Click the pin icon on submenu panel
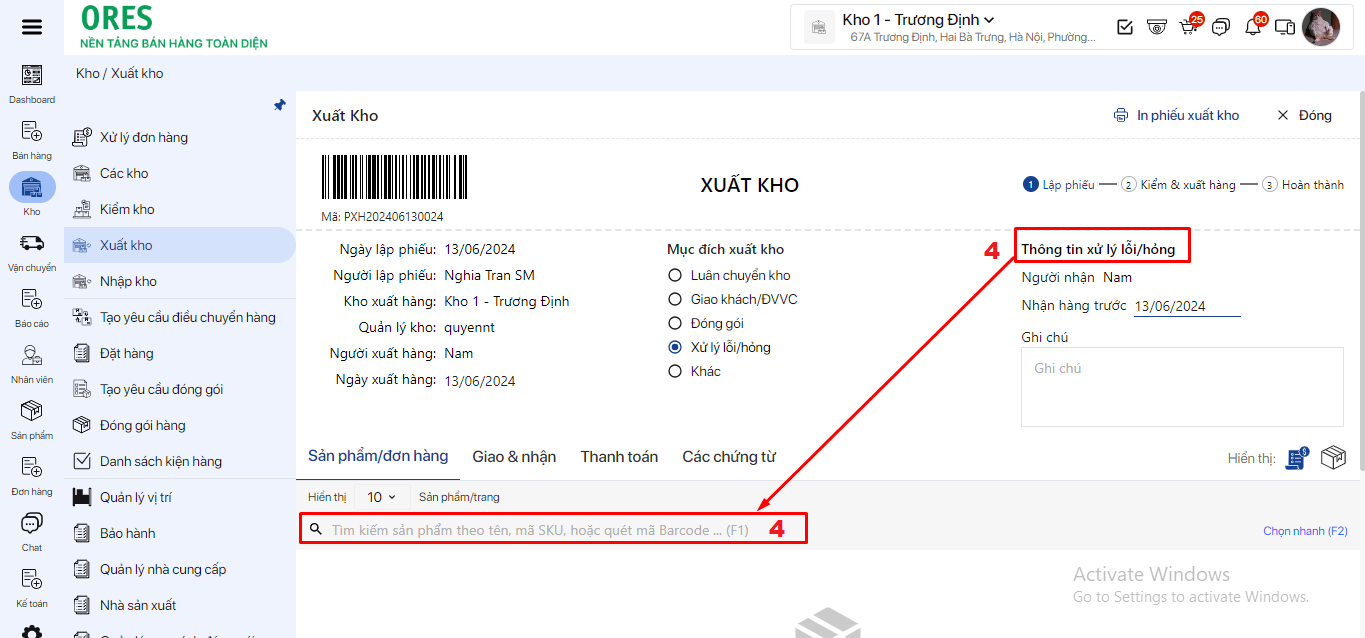This screenshot has height=638, width=1365. (x=280, y=105)
